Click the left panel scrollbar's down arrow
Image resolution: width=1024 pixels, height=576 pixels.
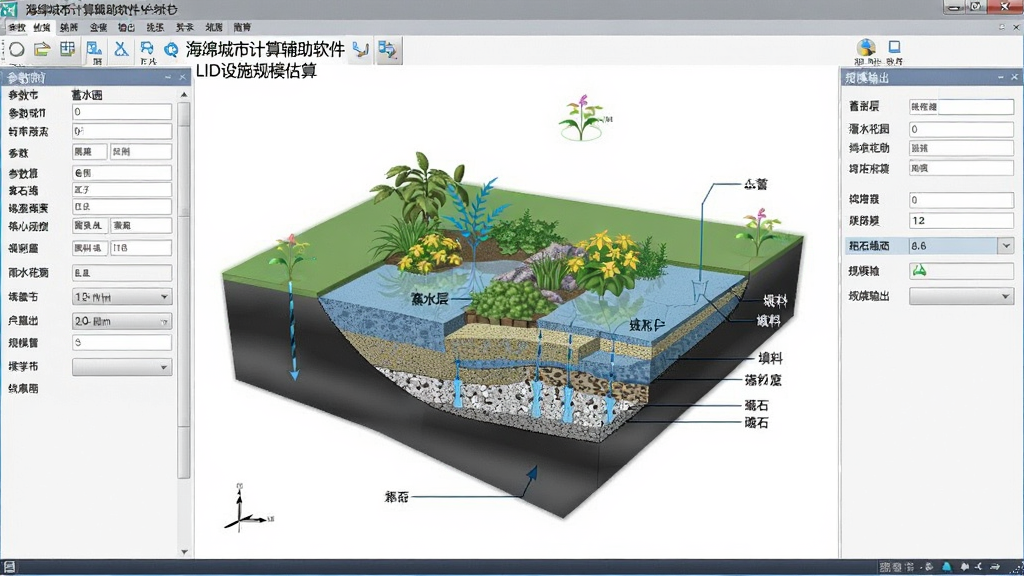(184, 552)
